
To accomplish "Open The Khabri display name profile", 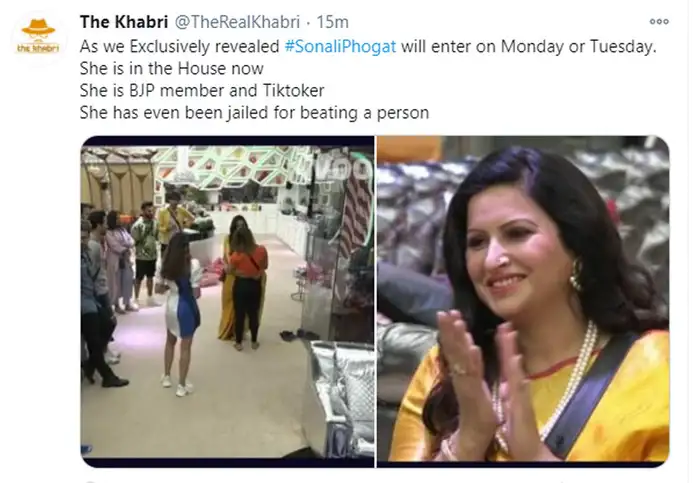I will click(x=124, y=22).
